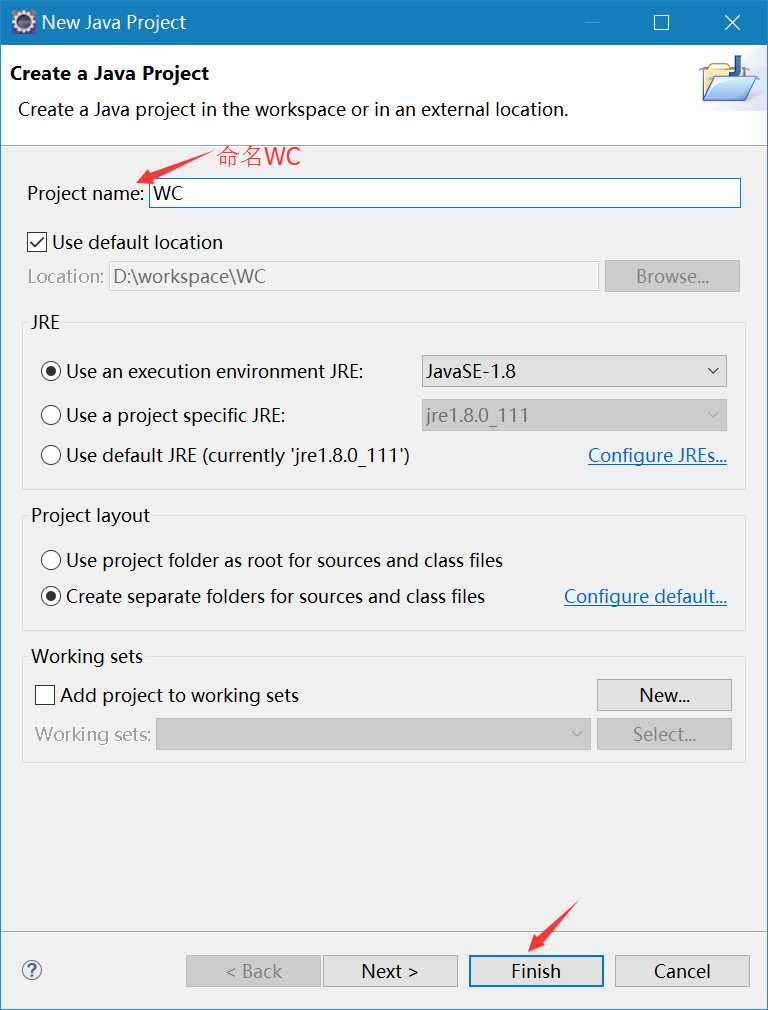
Task: Click the Next button
Action: point(390,971)
